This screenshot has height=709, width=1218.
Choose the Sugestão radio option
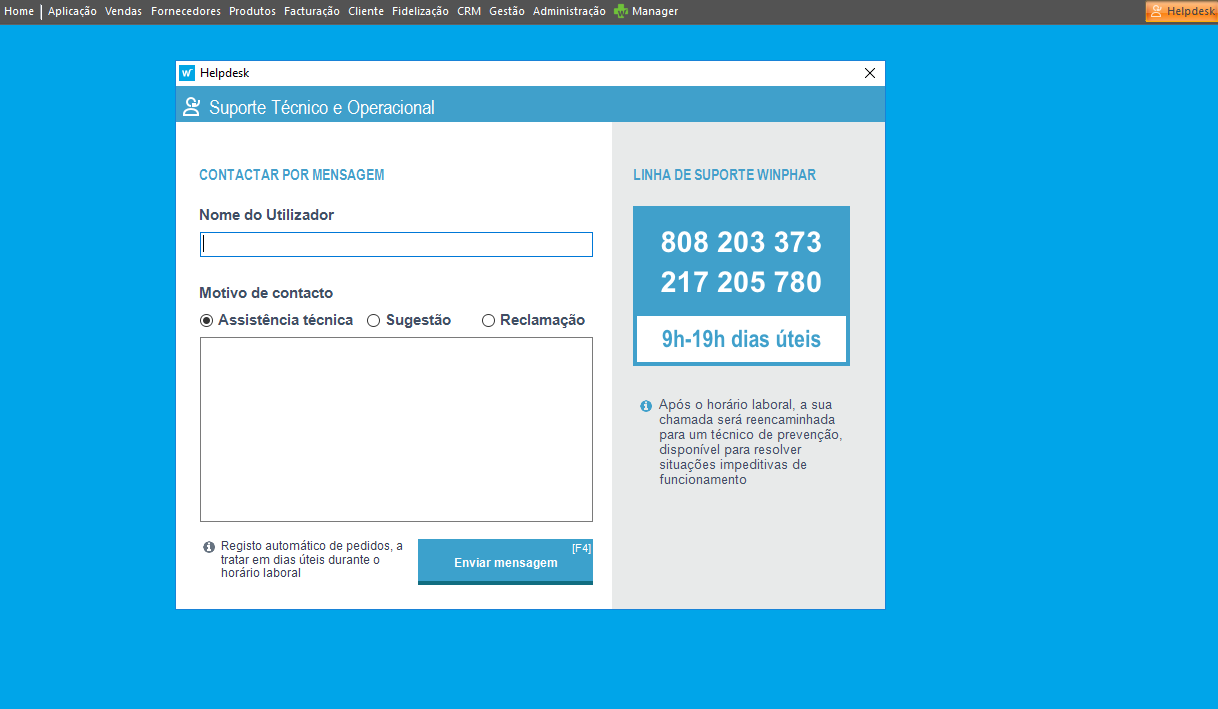[374, 321]
